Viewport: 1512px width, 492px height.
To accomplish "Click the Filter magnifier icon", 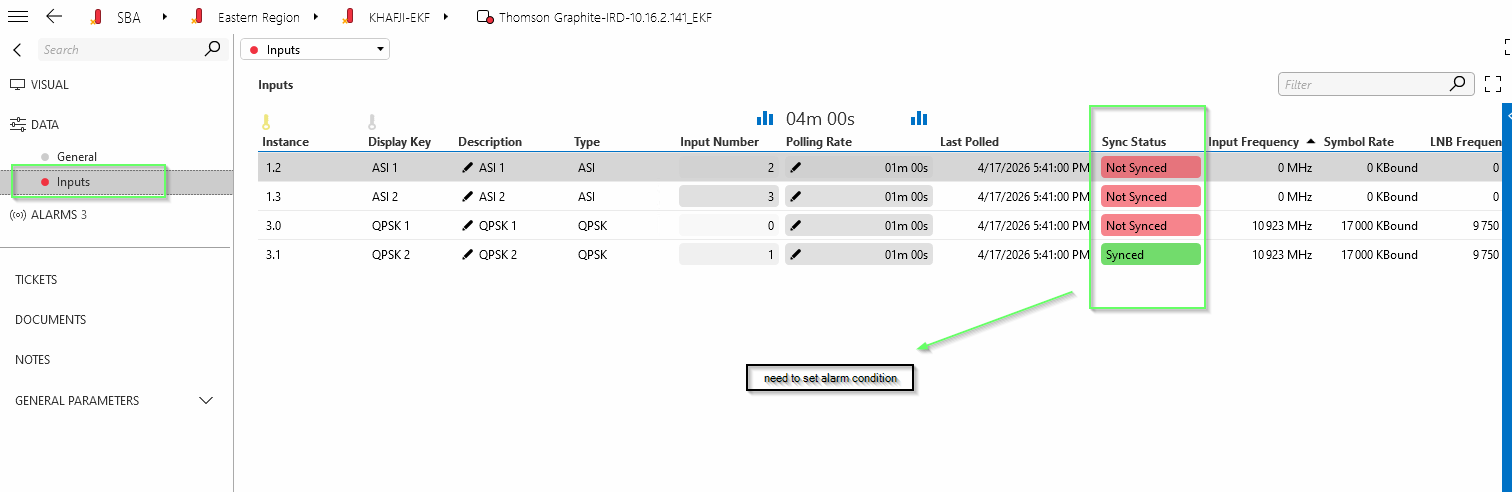I will (x=1458, y=85).
